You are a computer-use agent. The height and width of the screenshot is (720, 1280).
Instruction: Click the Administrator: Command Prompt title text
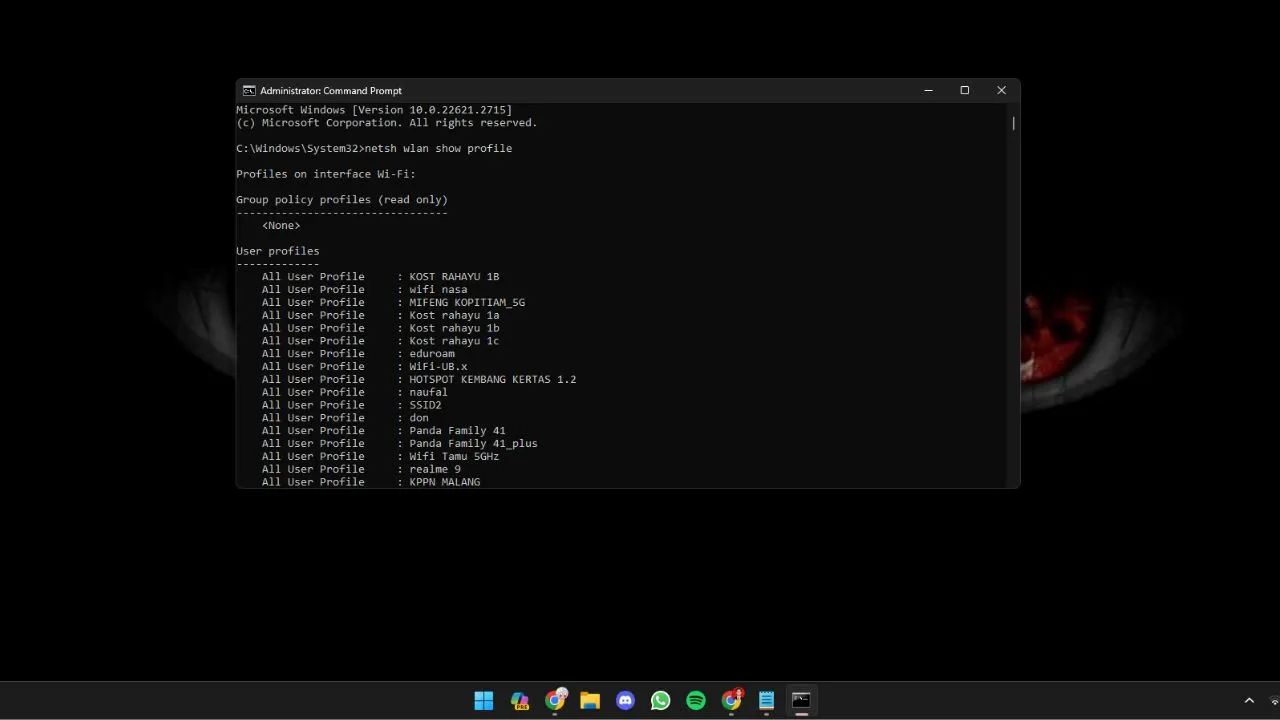click(331, 91)
